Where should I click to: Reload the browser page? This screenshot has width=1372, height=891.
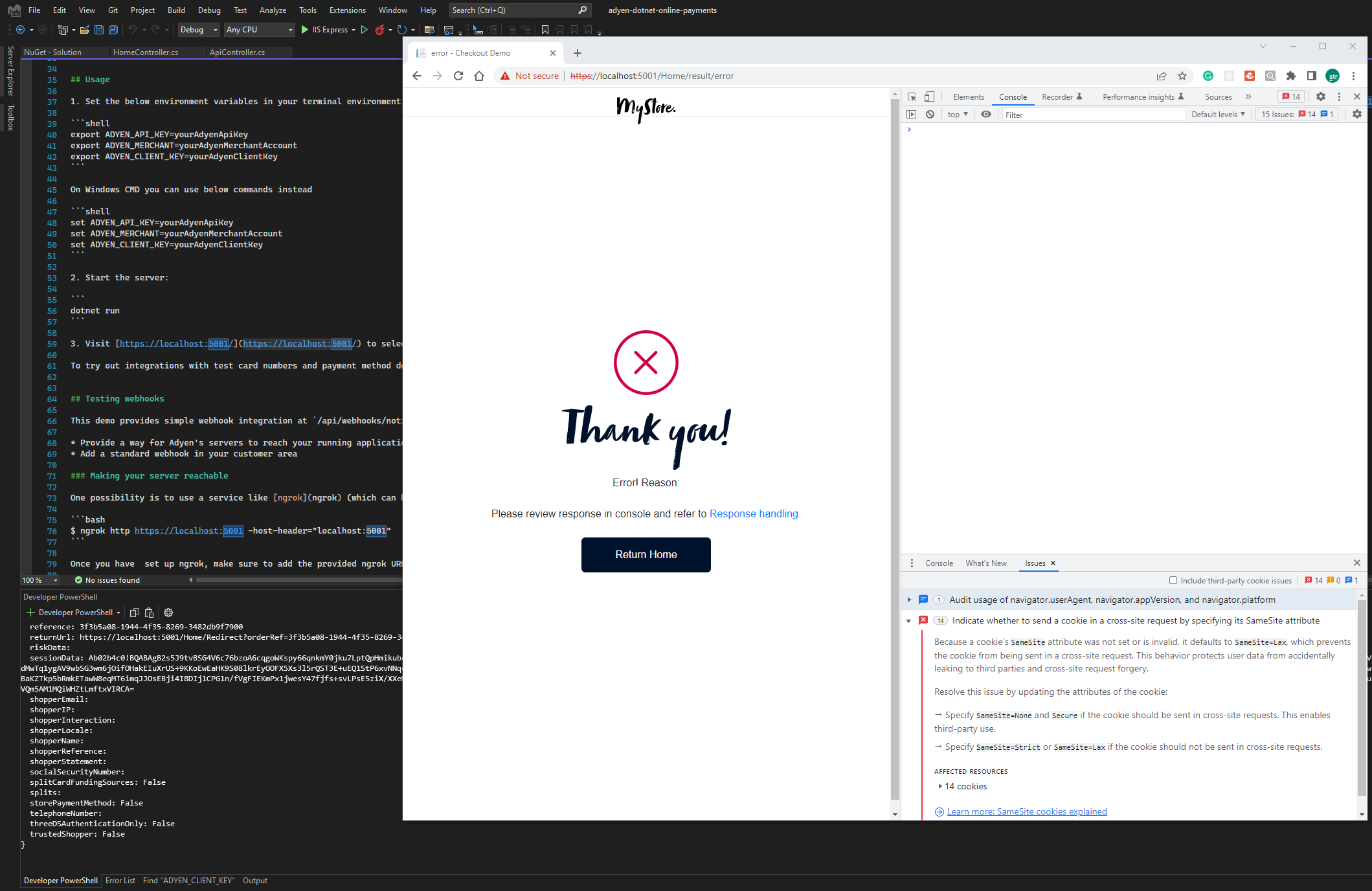[x=458, y=76]
